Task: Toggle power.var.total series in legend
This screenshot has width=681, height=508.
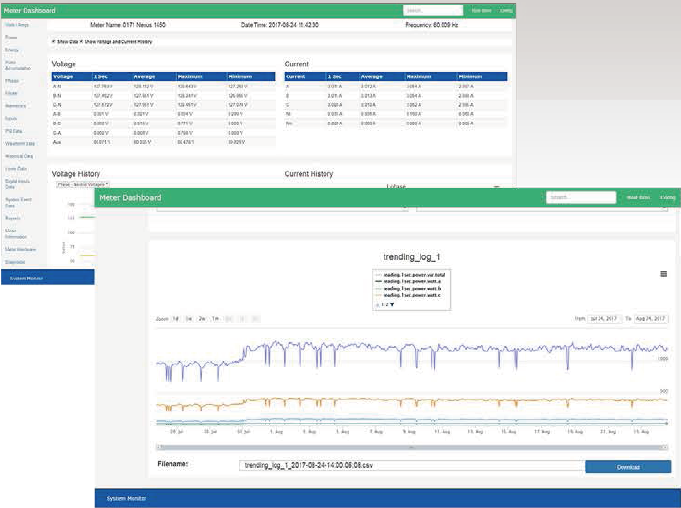Action: [411, 275]
